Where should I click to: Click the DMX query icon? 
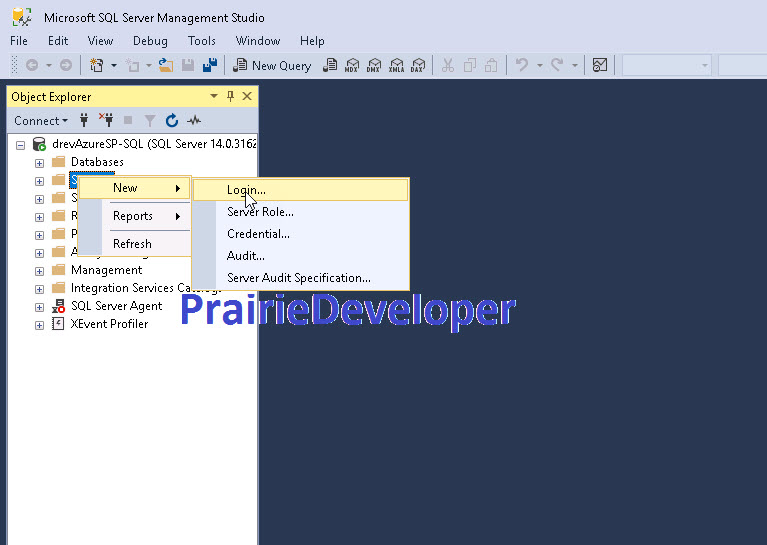point(374,65)
